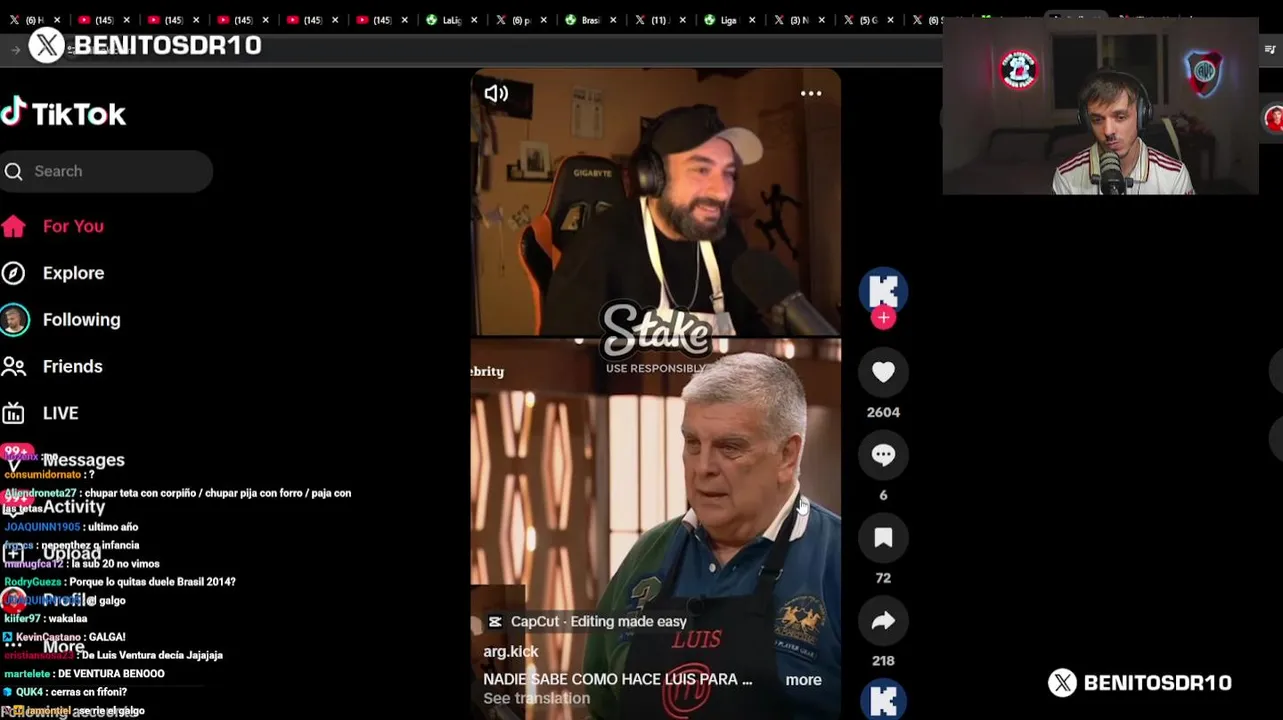
Task: Click the LIVE icon
Action: [14, 413]
